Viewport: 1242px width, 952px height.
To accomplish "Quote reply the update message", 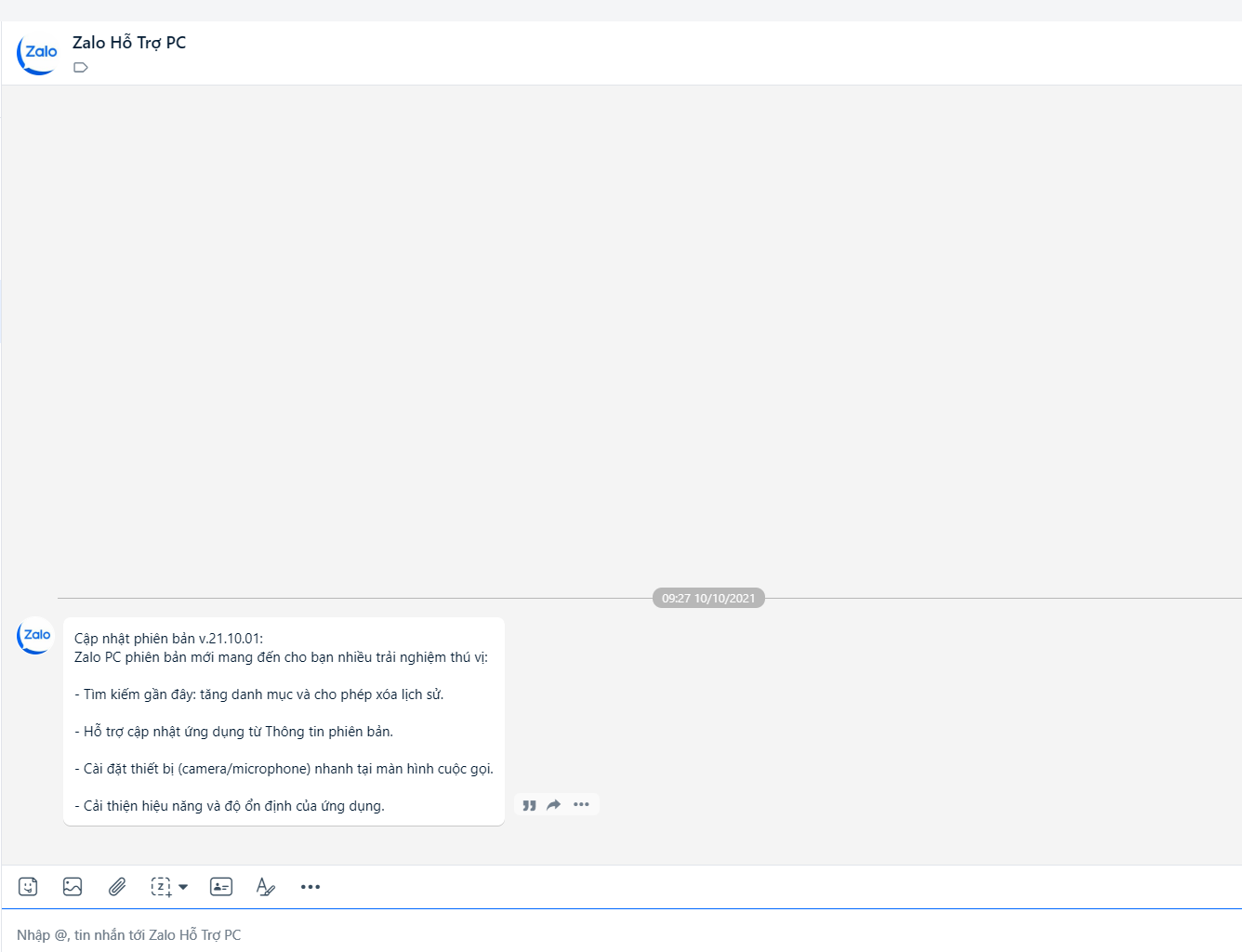I will (529, 805).
